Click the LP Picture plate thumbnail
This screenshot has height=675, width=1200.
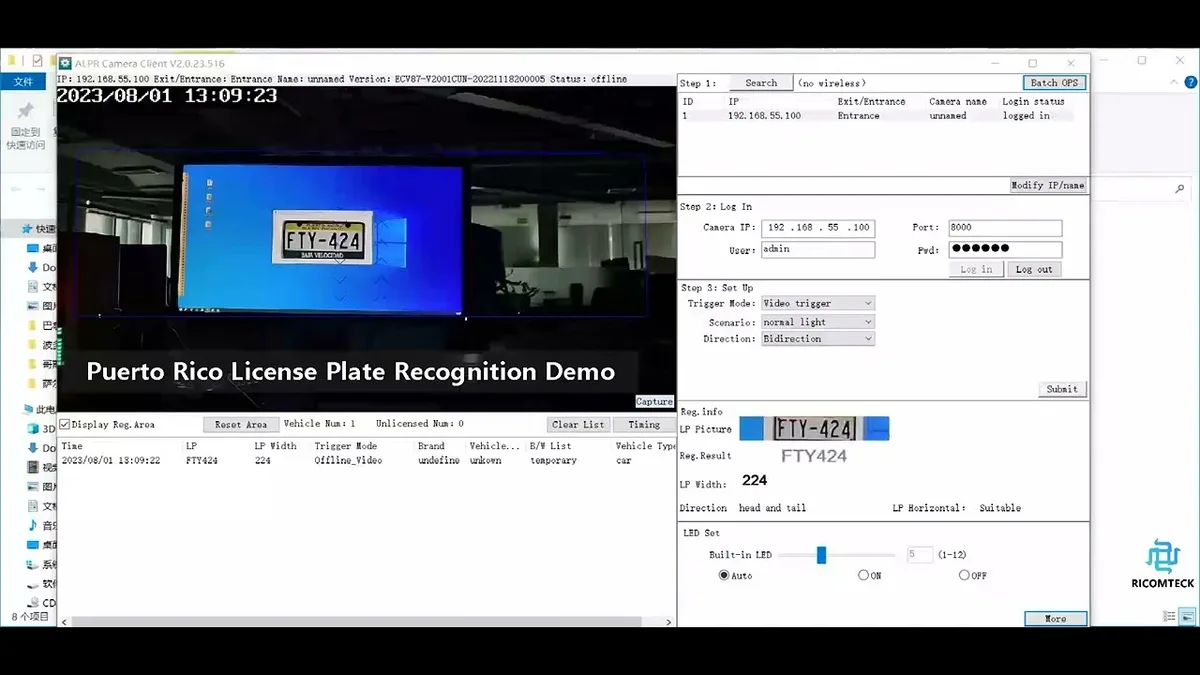coord(814,429)
